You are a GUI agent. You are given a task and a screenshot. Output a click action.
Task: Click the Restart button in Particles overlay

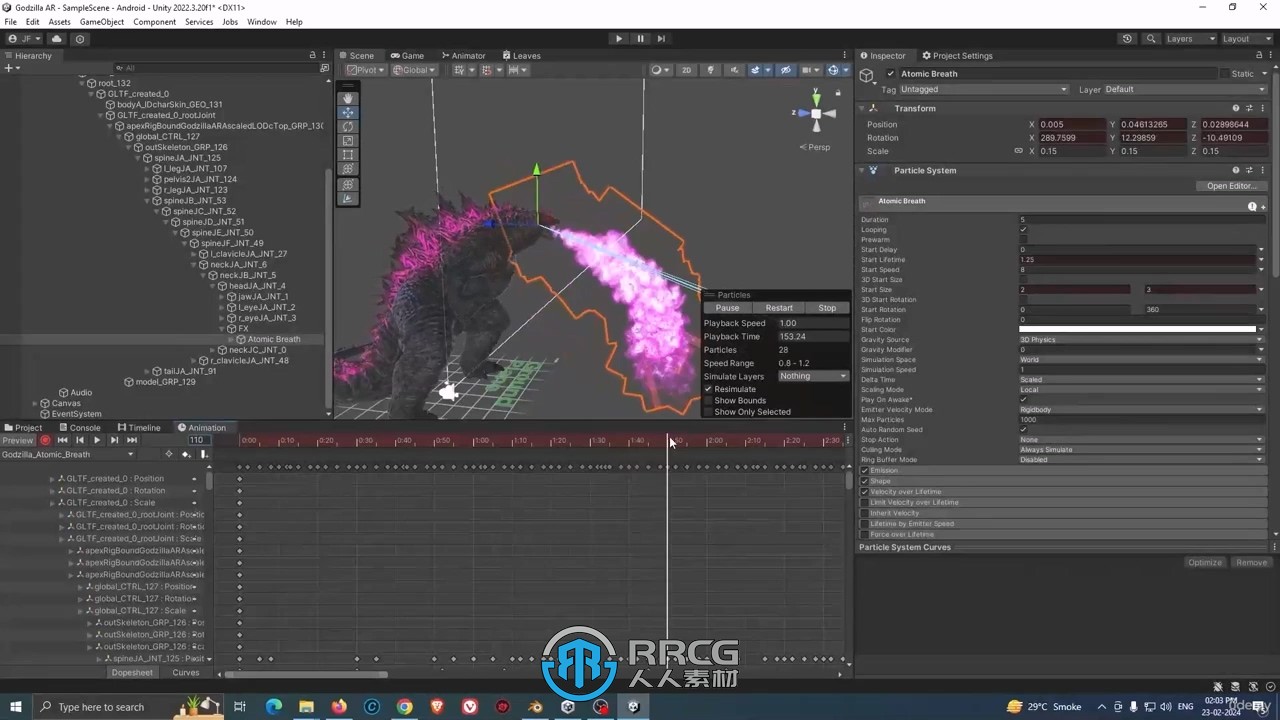point(779,308)
